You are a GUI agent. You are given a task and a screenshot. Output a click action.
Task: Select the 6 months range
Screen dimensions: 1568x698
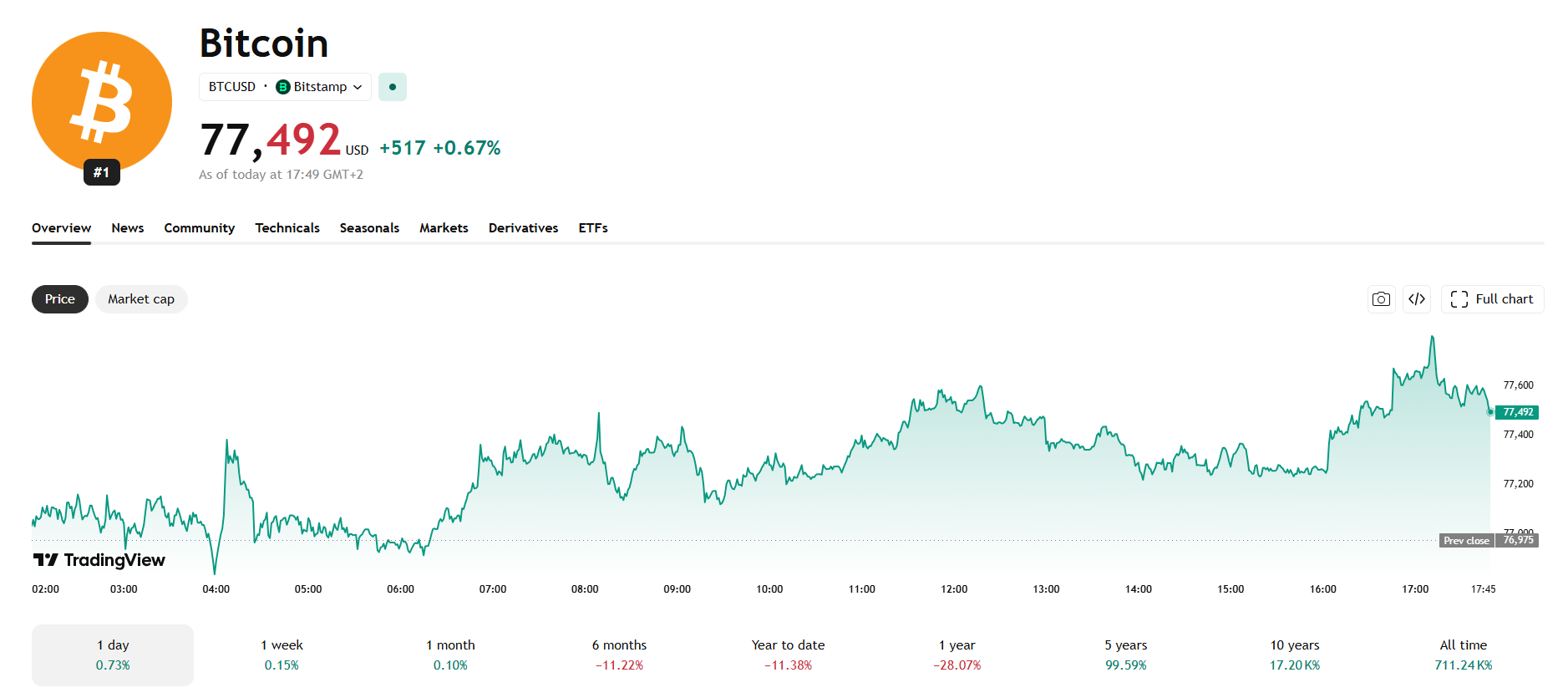pos(619,655)
